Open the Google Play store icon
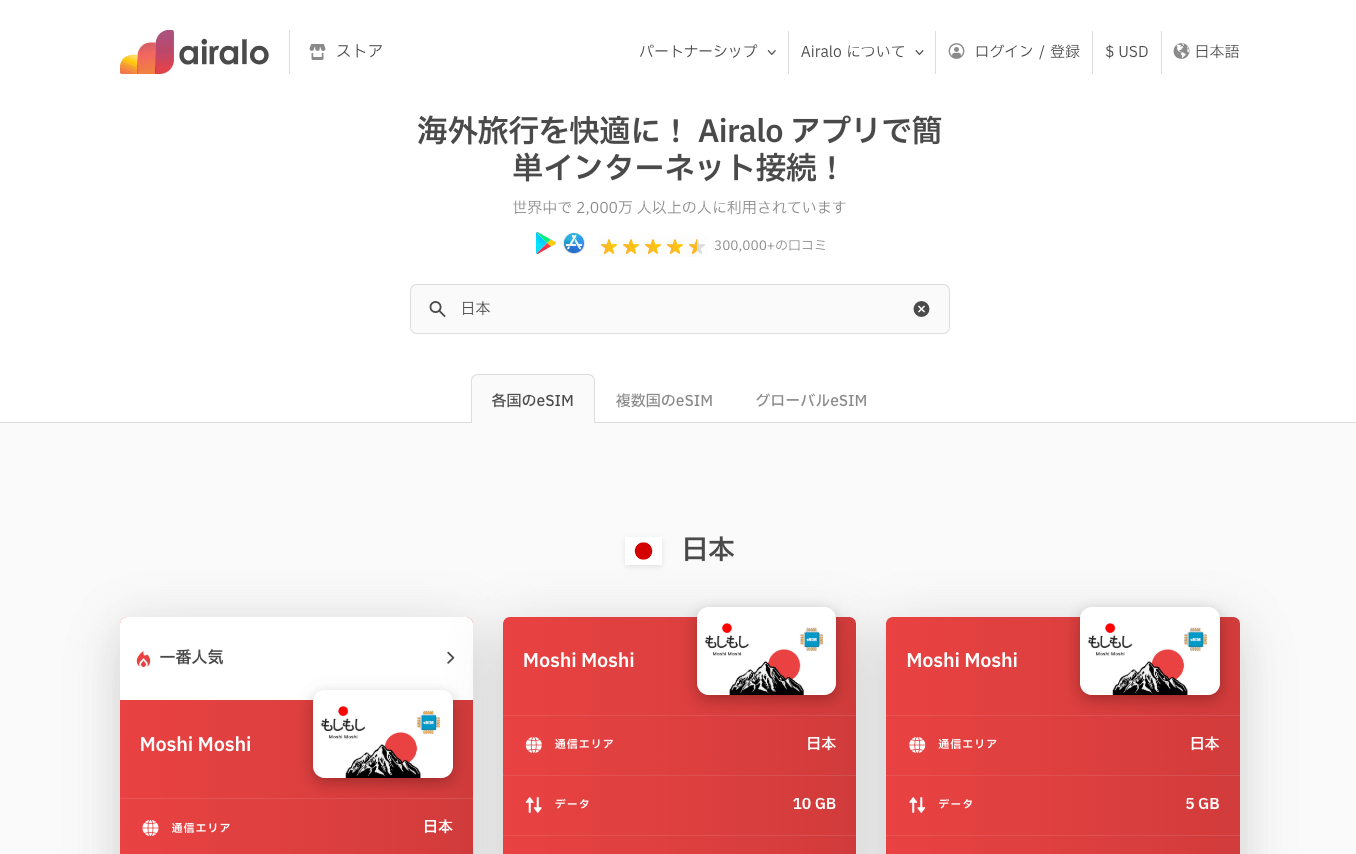This screenshot has height=854, width=1356. coord(545,243)
